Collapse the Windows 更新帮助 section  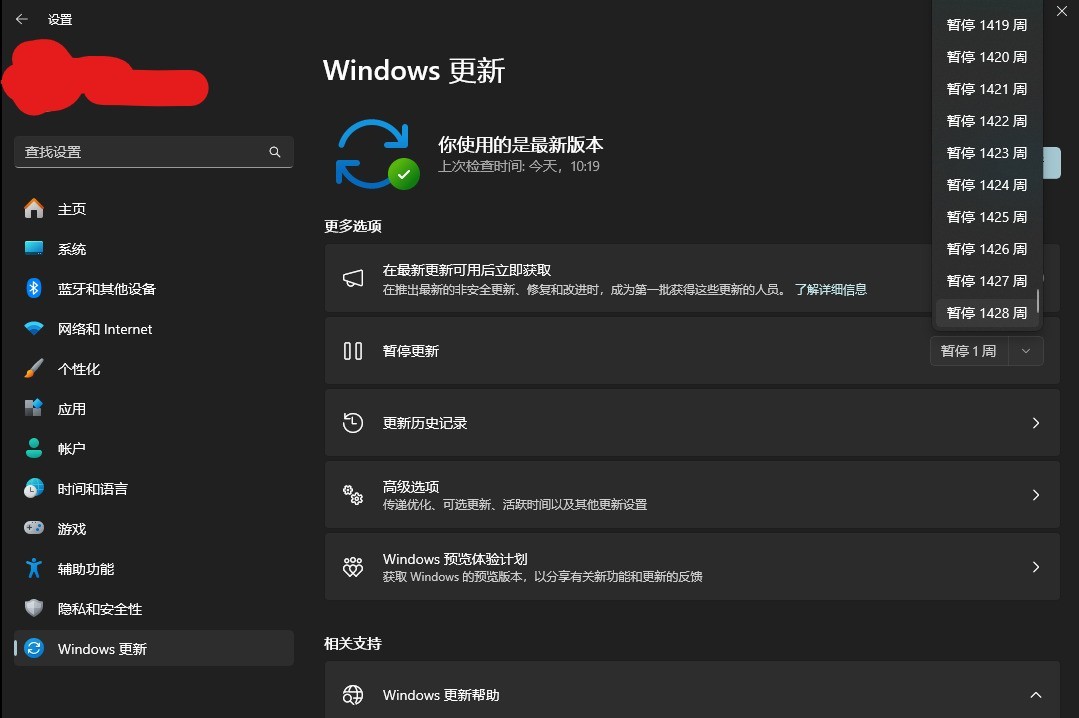[x=1035, y=694]
